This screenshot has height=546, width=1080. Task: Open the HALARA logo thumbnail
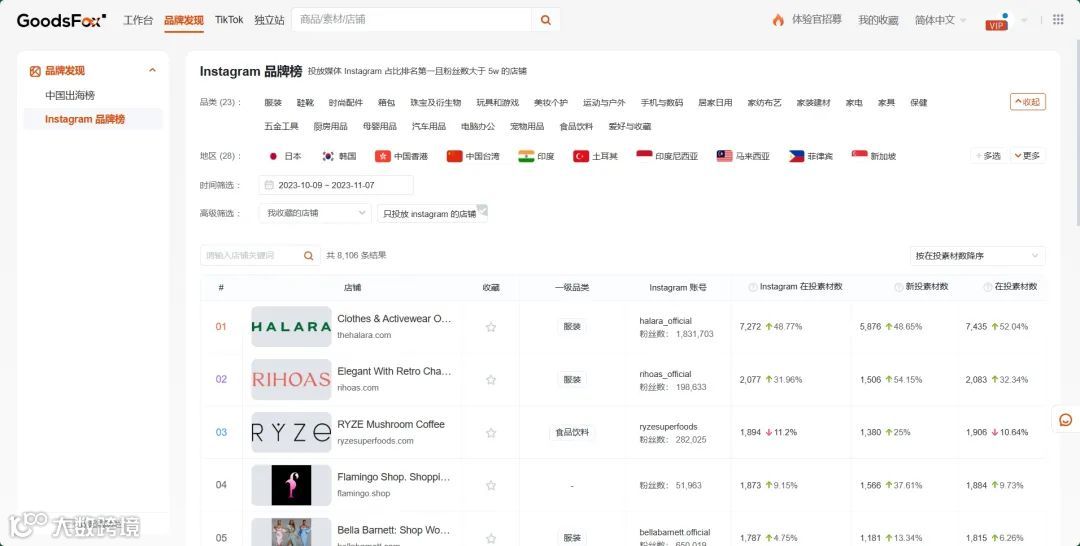click(291, 327)
